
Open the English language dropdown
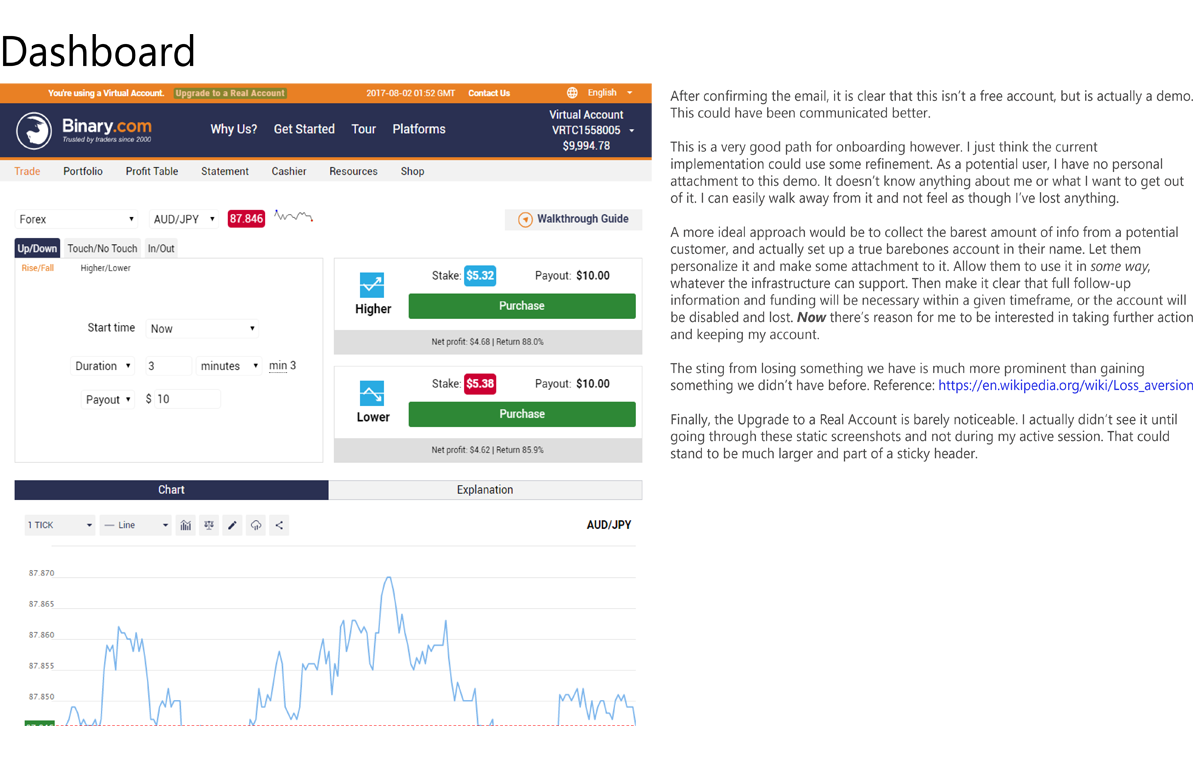pos(608,93)
